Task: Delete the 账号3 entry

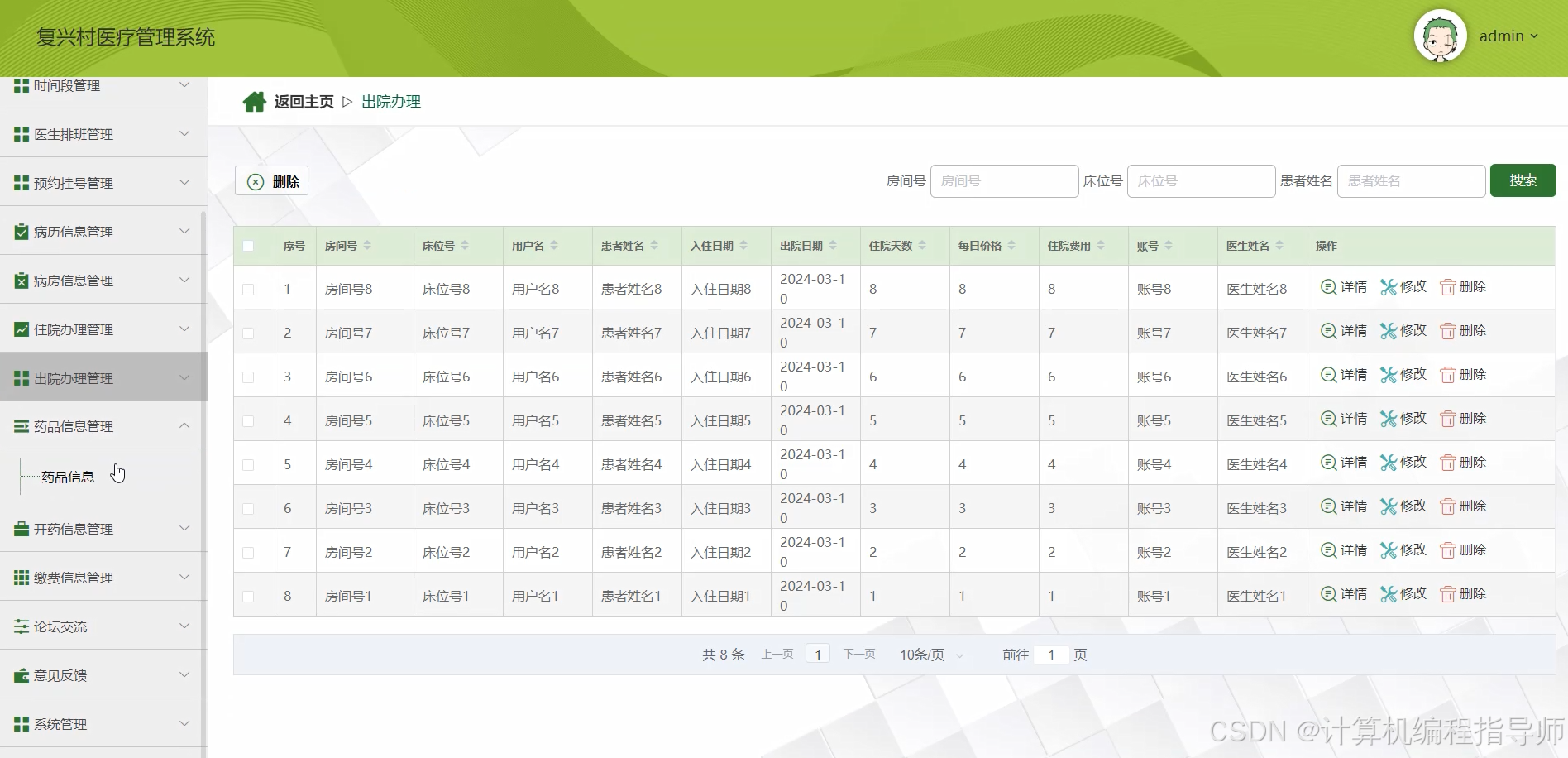Action: [1463, 506]
